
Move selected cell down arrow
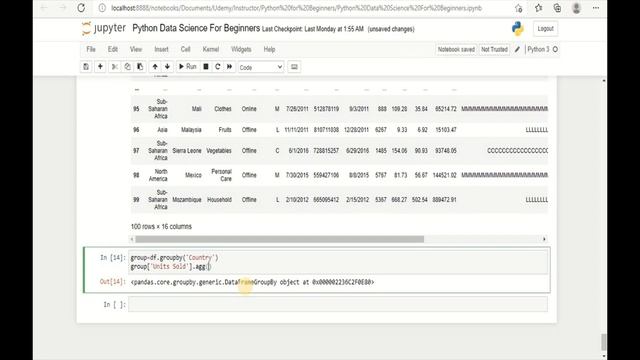[x=167, y=67]
